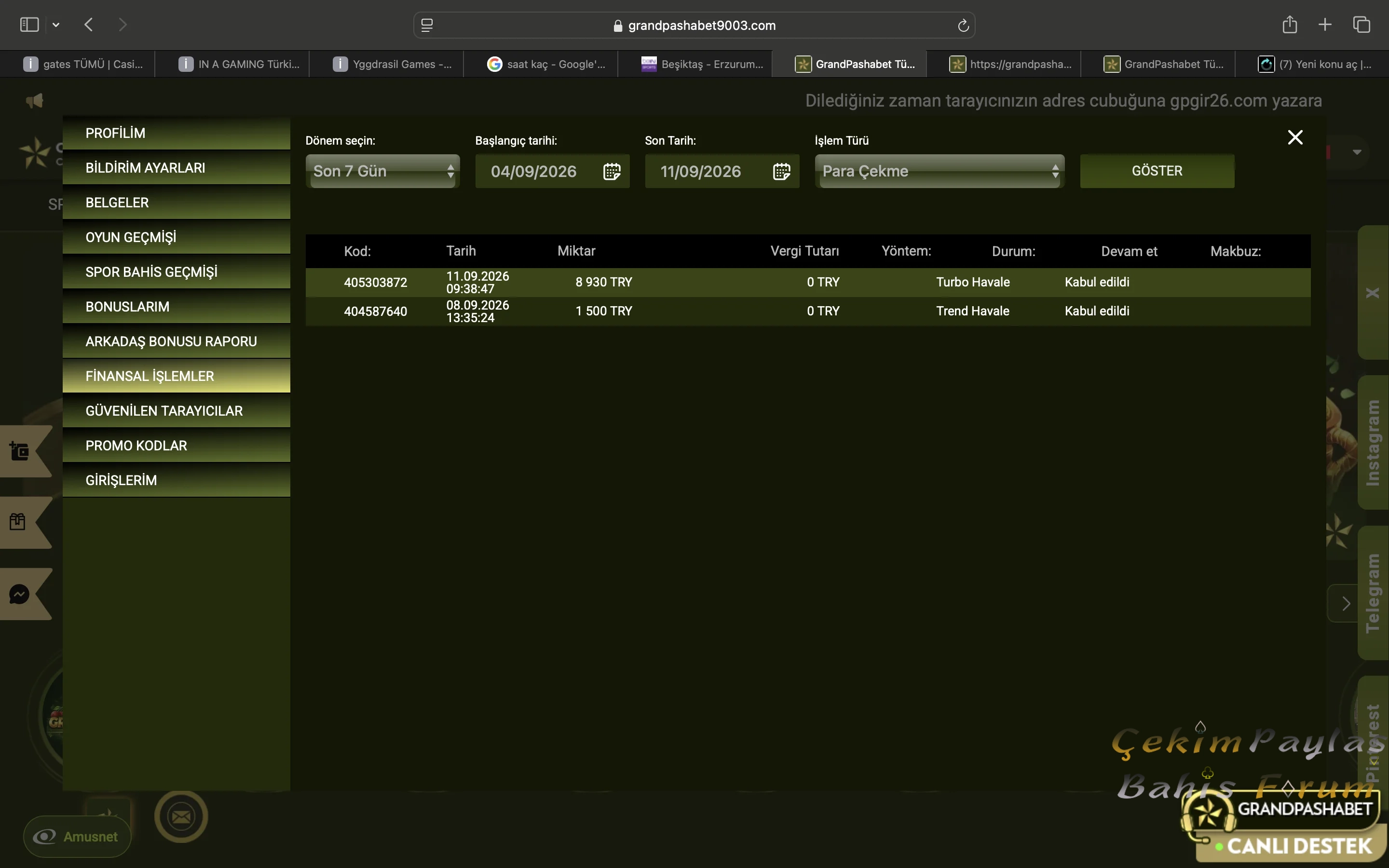Open the gift box side icon
This screenshot has height=868, width=1389.
(x=17, y=521)
